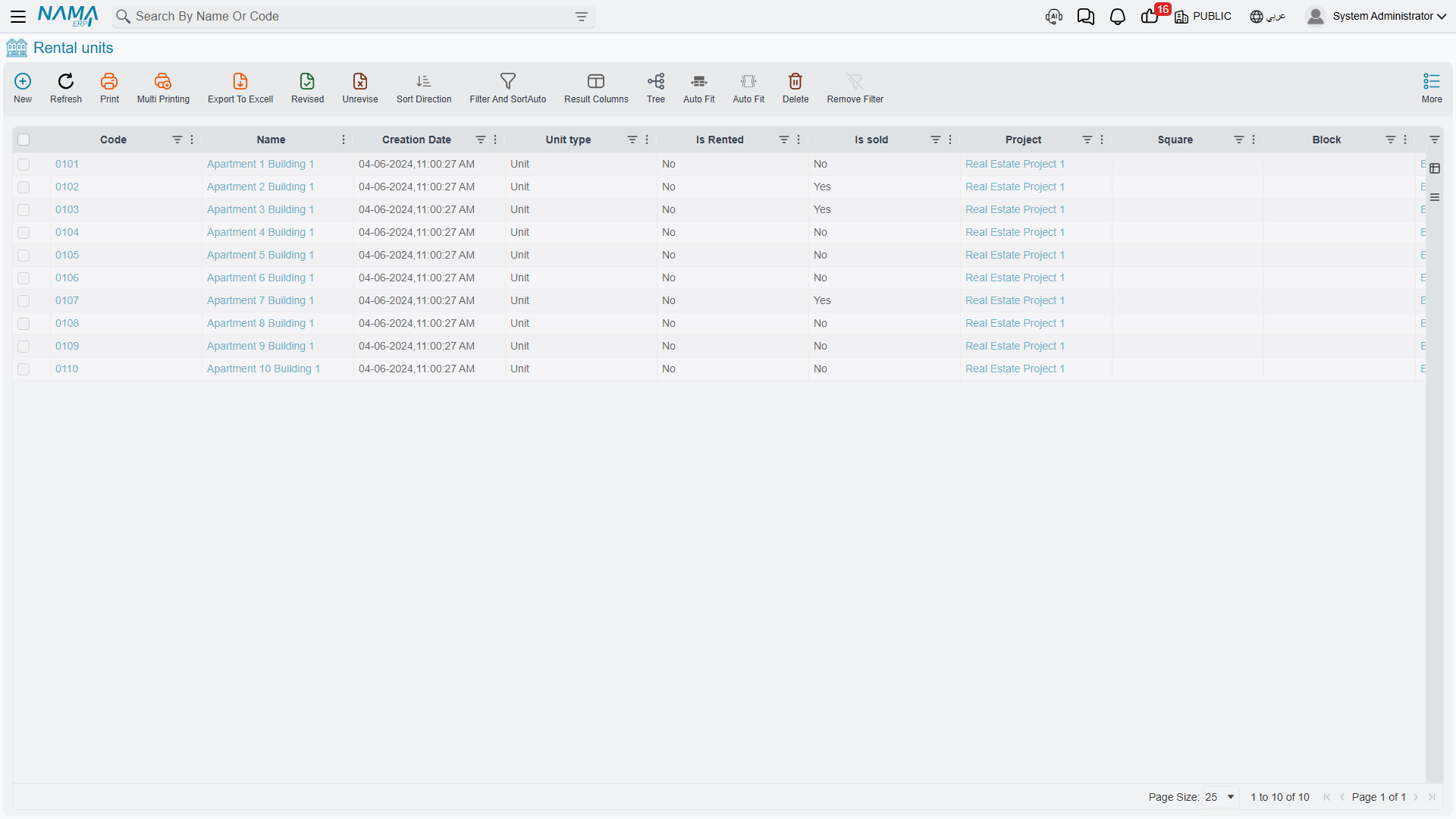Tick the checkbox for row 0104
The height and width of the screenshot is (819, 1456).
(24, 233)
